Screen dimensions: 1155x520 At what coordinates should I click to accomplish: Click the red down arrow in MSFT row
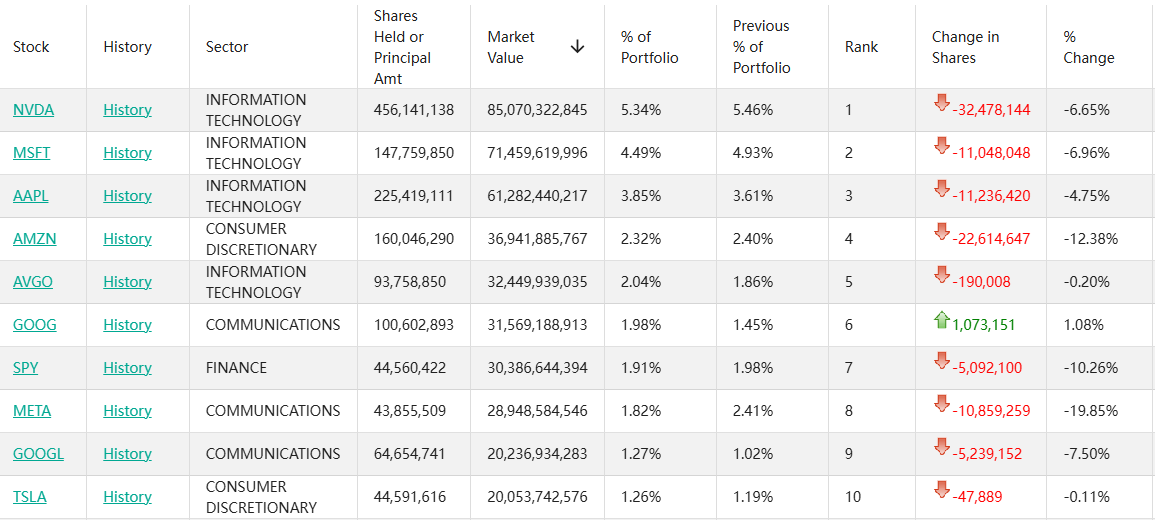(941, 146)
